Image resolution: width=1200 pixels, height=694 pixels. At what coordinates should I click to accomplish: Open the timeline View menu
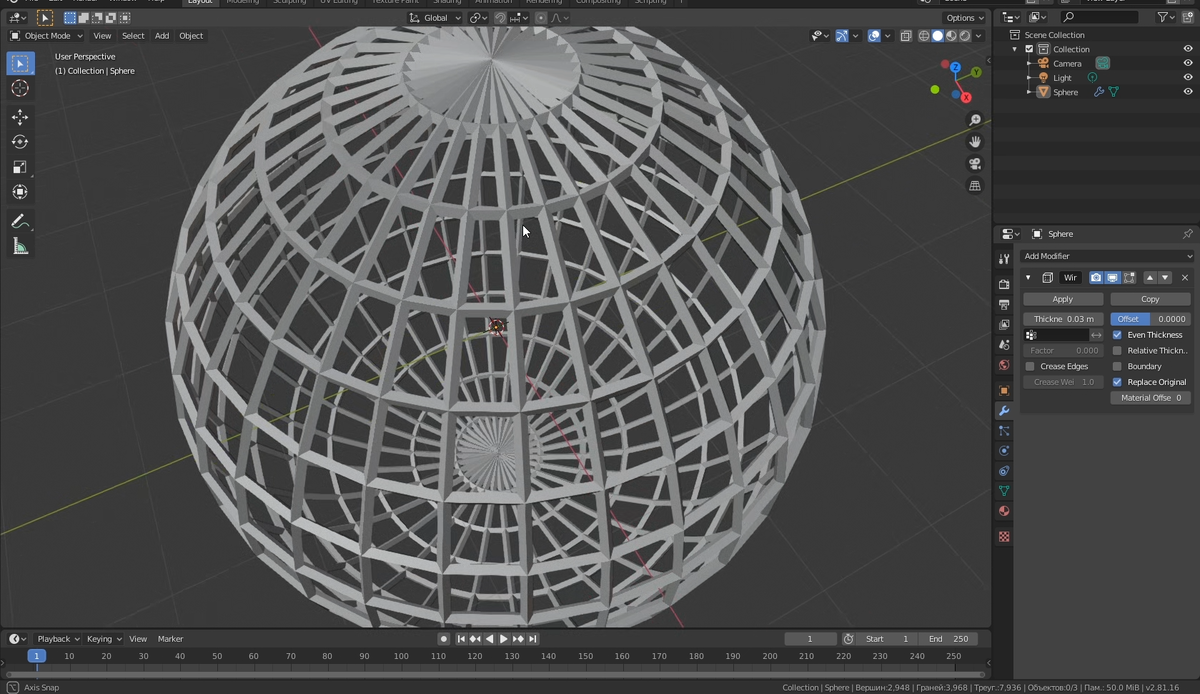[x=138, y=639]
